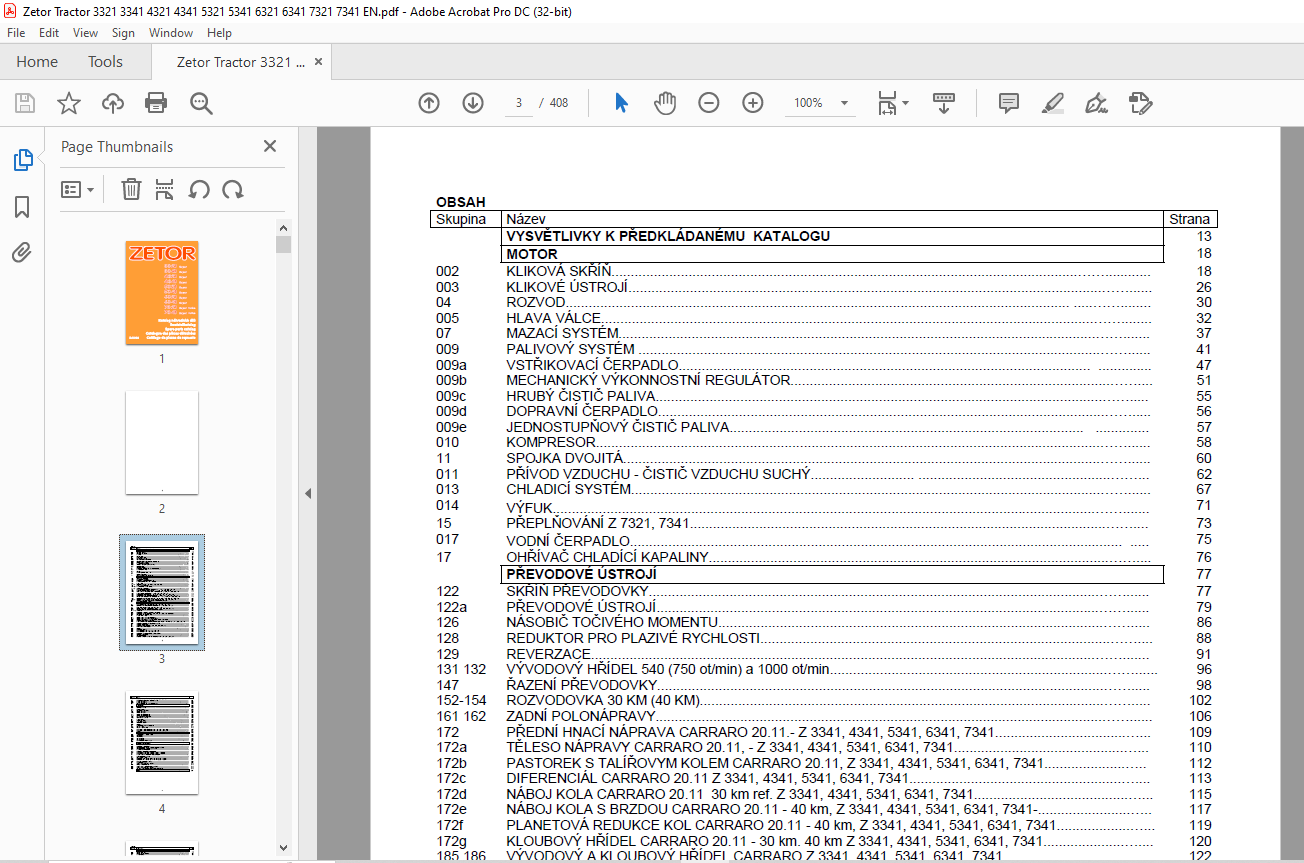The height and width of the screenshot is (863, 1304).
Task: Delete selected pages with trash icon
Action: (x=131, y=189)
